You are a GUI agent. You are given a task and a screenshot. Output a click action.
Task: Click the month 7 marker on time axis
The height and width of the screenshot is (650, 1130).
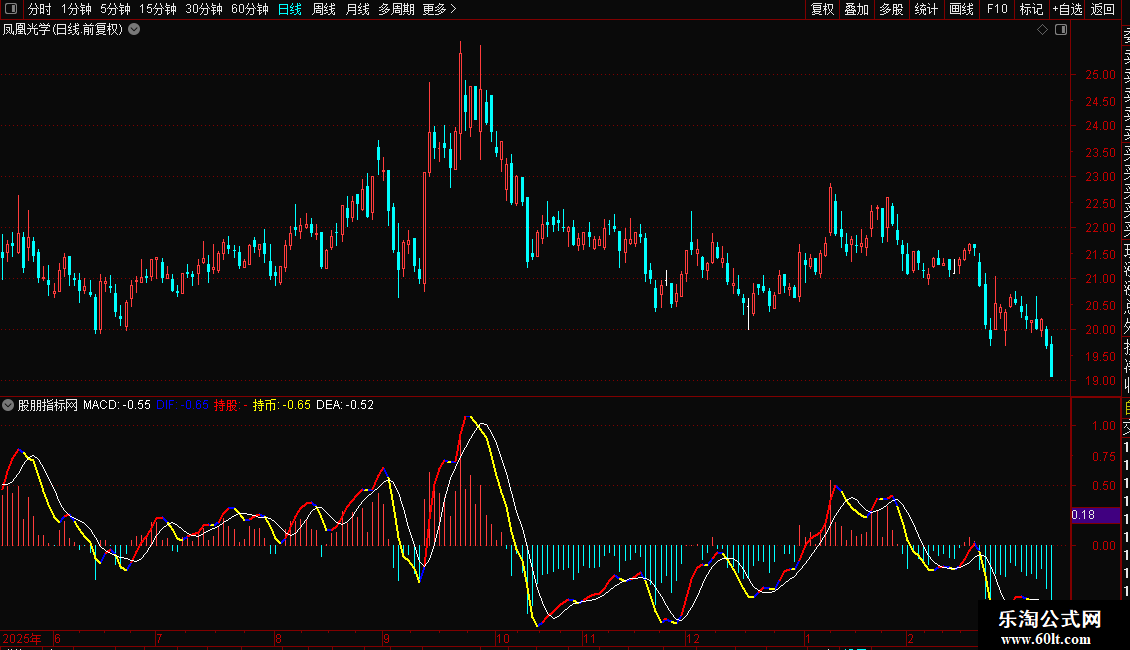click(159, 638)
